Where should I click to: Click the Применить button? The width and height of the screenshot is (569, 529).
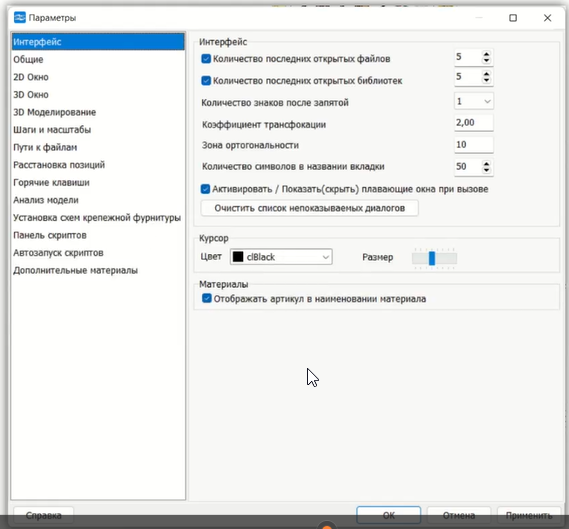[529, 515]
